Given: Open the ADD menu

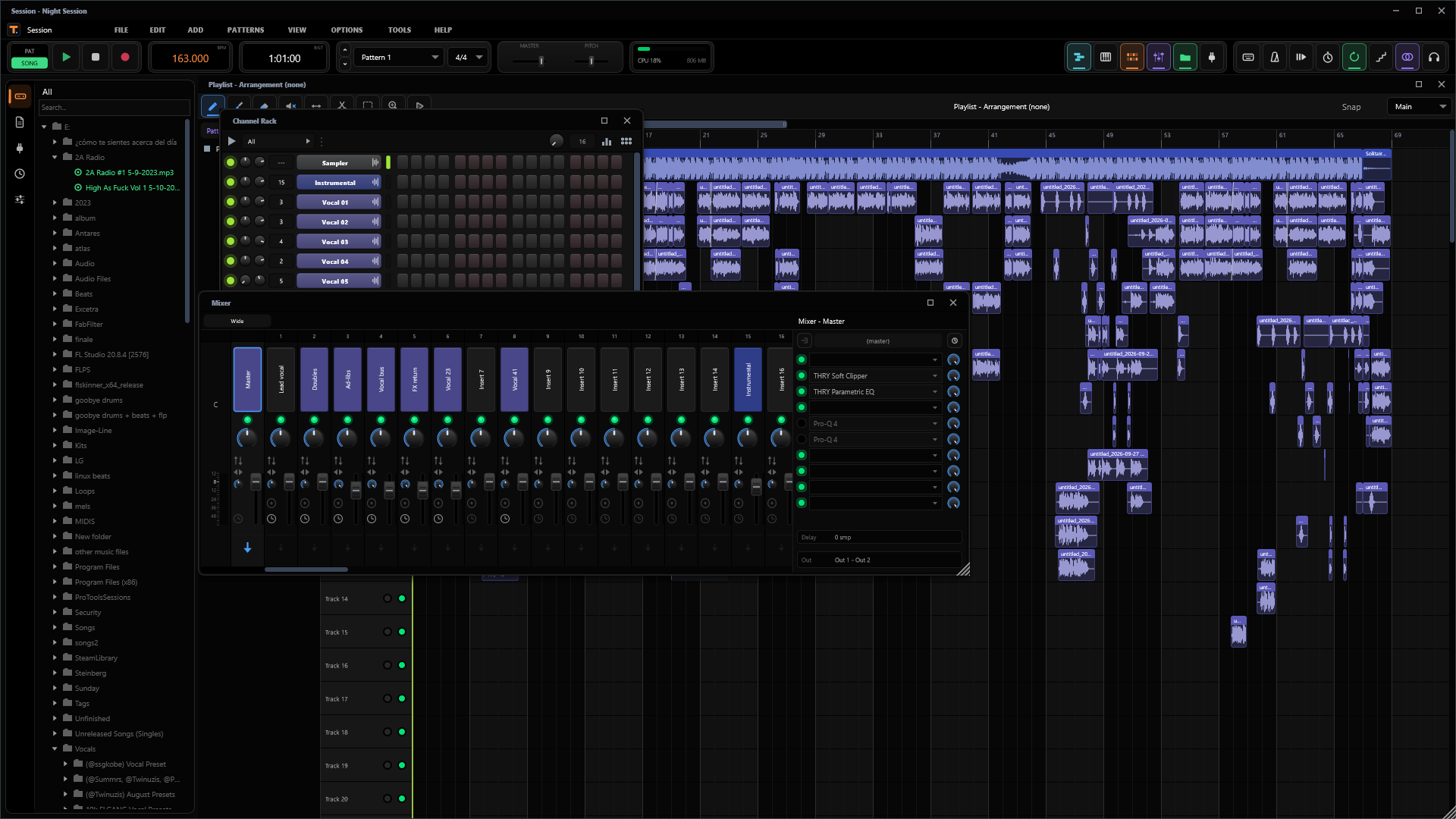Looking at the screenshot, I should (x=196, y=30).
